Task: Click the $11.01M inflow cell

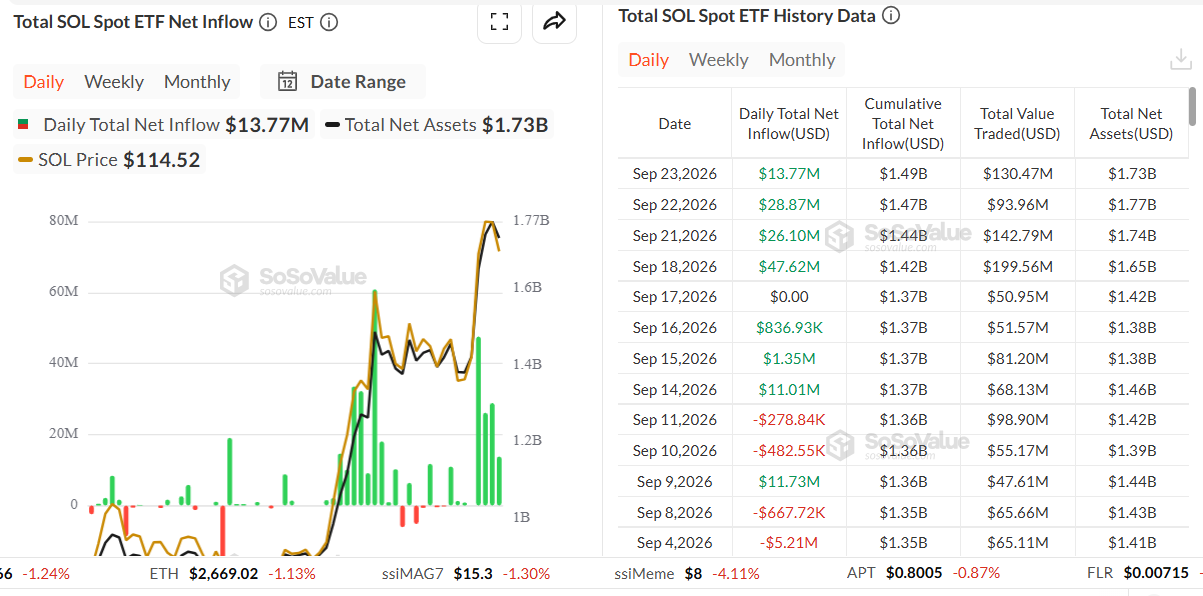Action: [790, 390]
